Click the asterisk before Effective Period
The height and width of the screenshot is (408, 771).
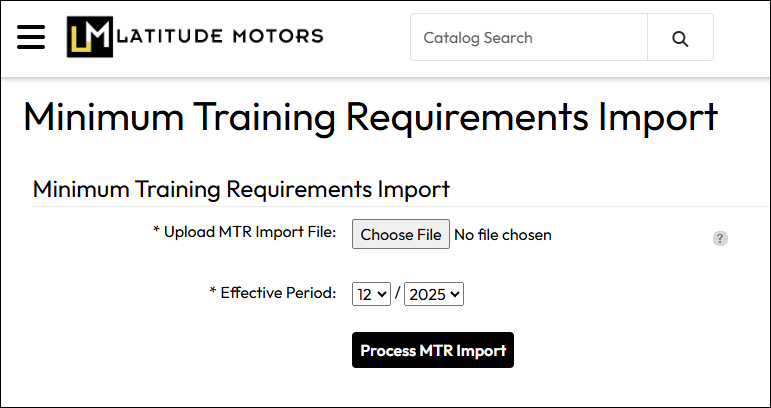213,292
